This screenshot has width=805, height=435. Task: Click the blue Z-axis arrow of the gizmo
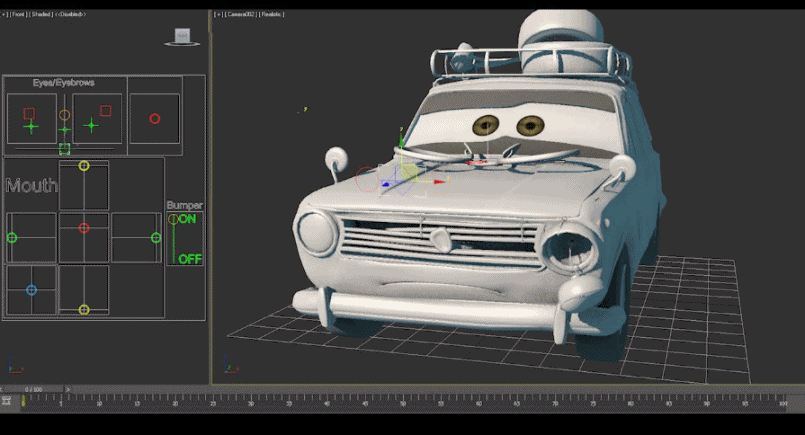[386, 184]
